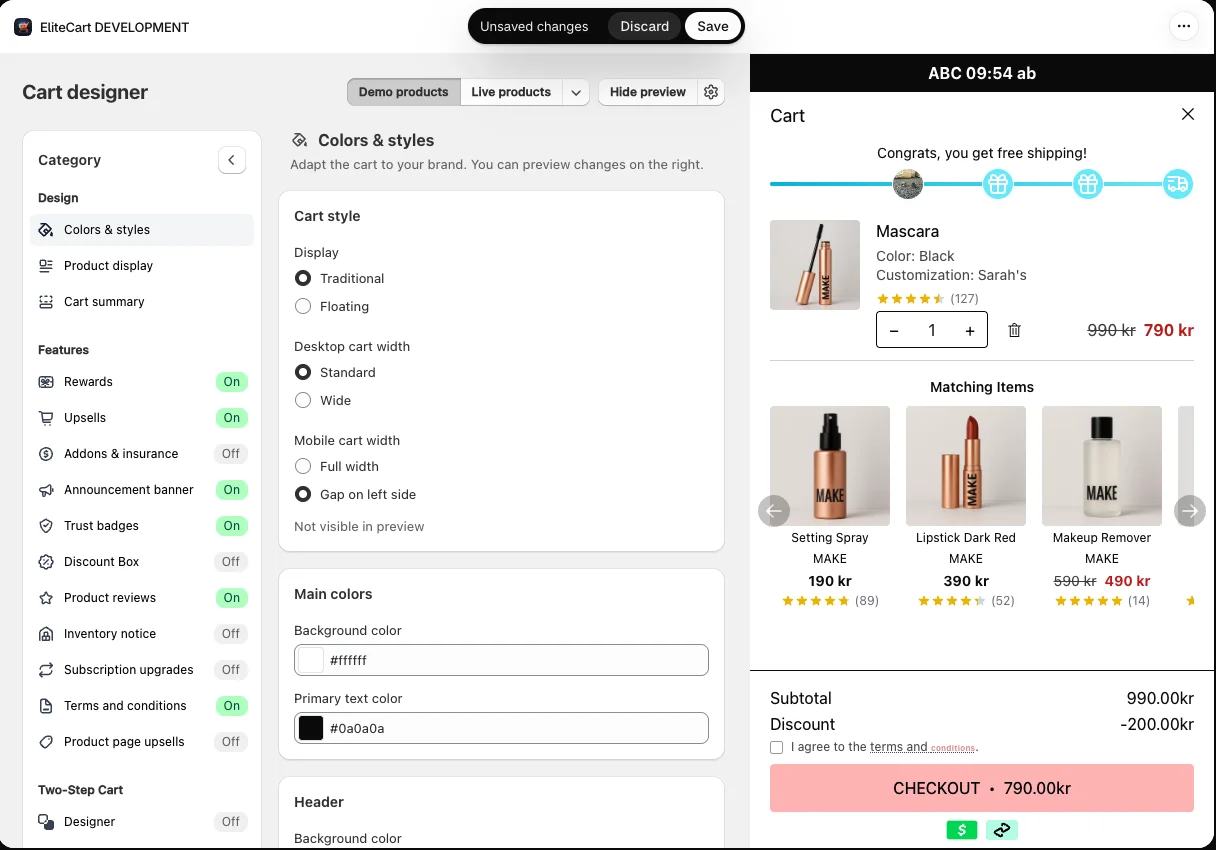Go to next matching items

tap(1190, 511)
